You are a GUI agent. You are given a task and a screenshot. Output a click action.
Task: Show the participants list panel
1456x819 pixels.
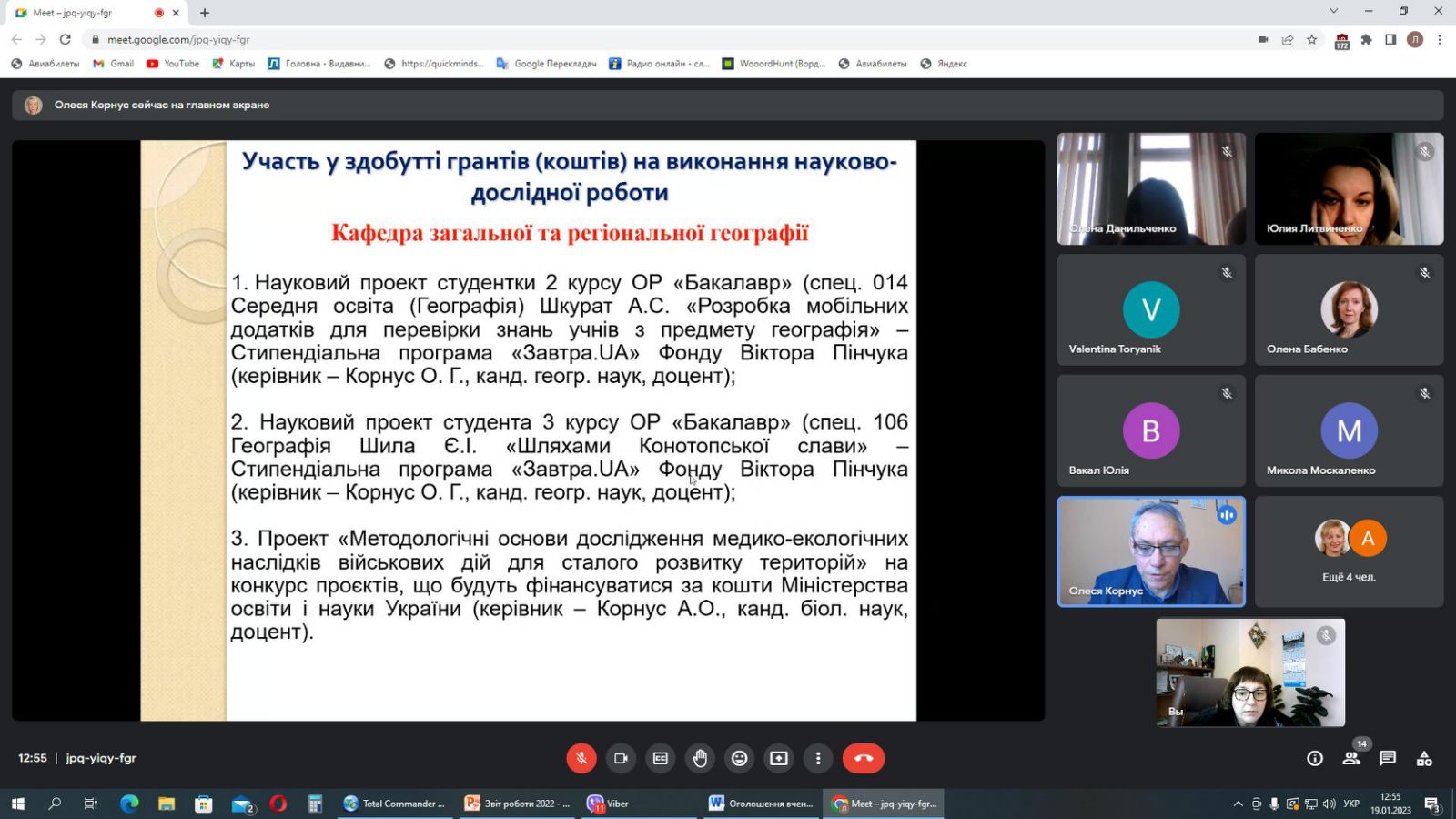click(x=1351, y=758)
